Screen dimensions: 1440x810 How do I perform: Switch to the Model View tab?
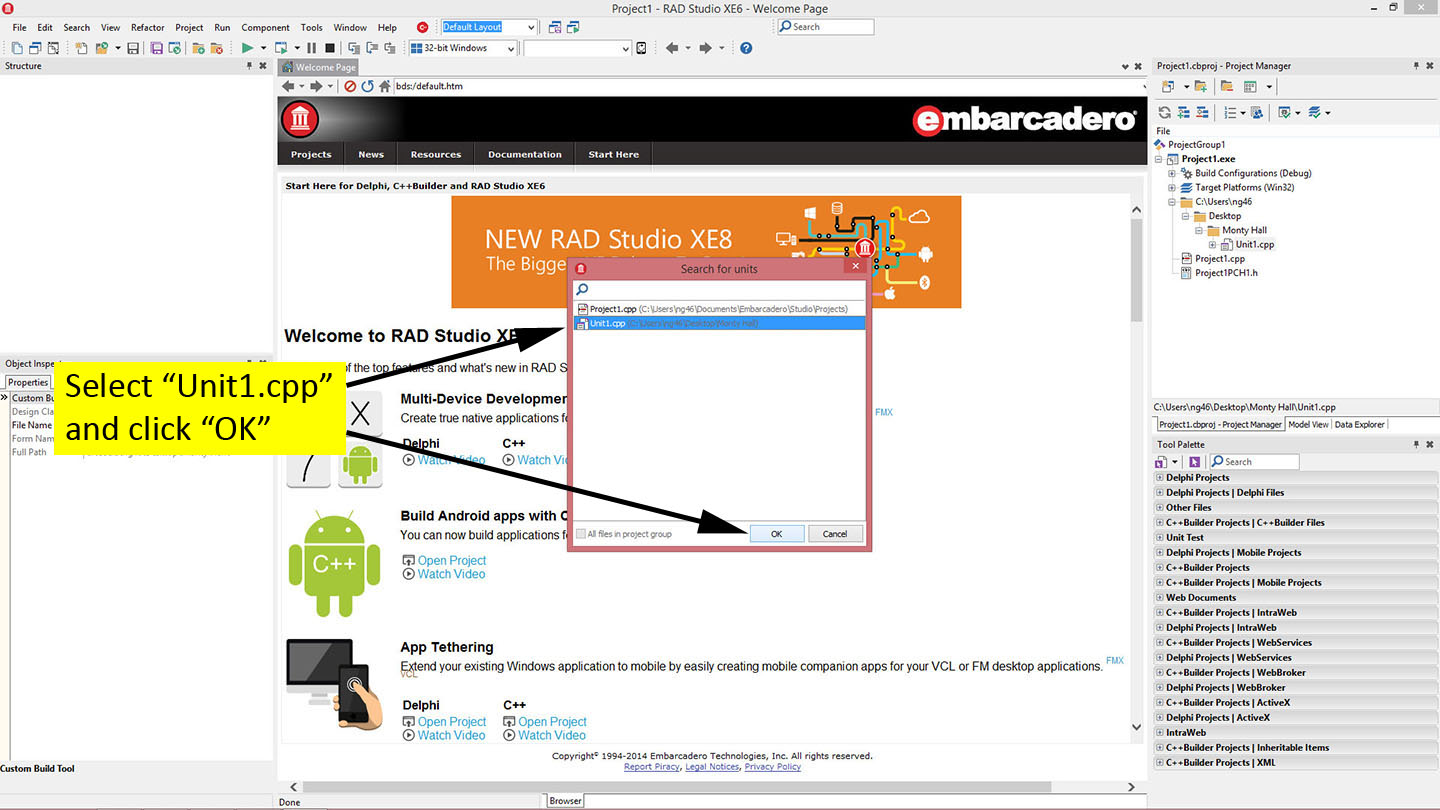pos(1308,424)
